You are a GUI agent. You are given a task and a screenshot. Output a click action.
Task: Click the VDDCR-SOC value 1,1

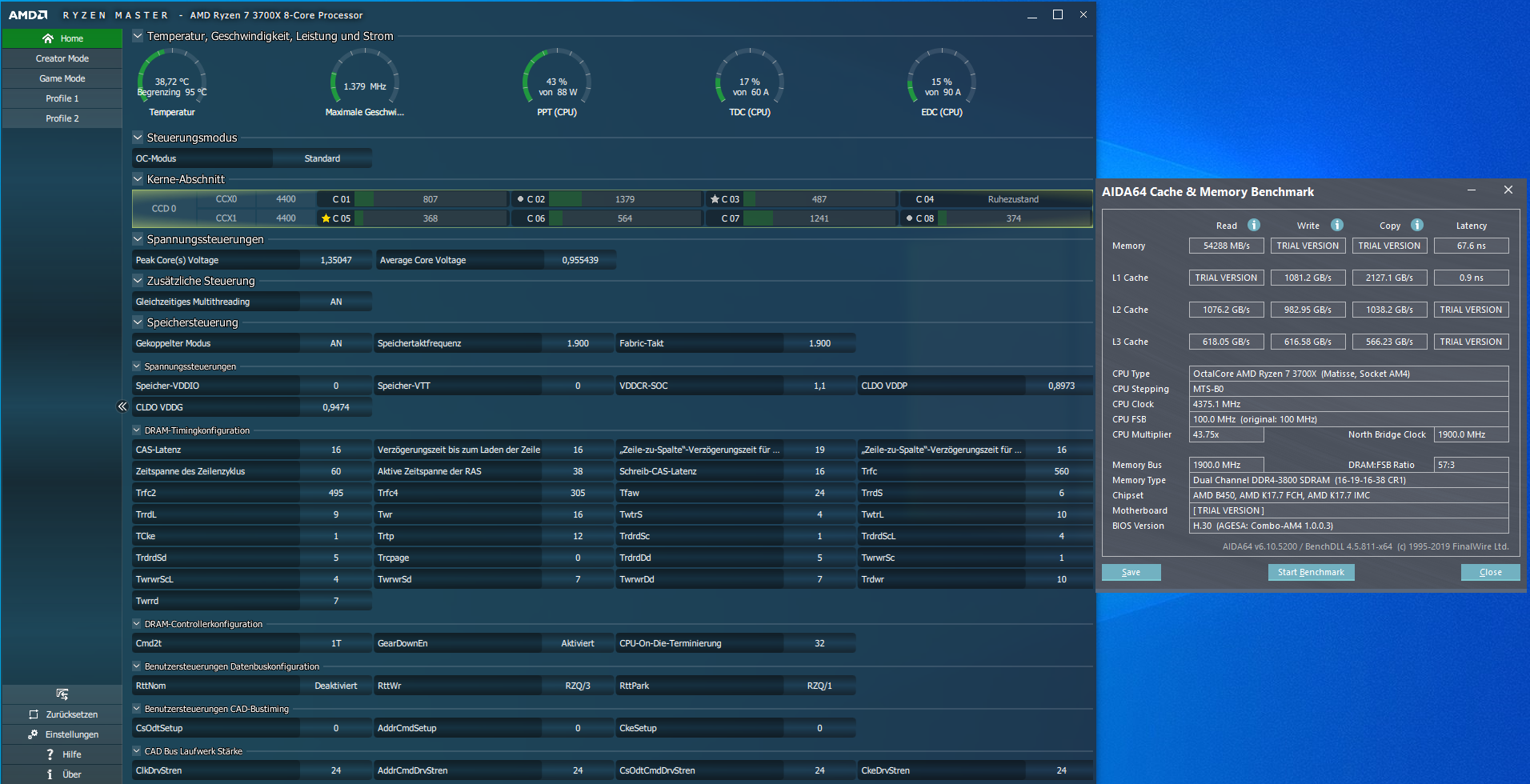(x=819, y=386)
